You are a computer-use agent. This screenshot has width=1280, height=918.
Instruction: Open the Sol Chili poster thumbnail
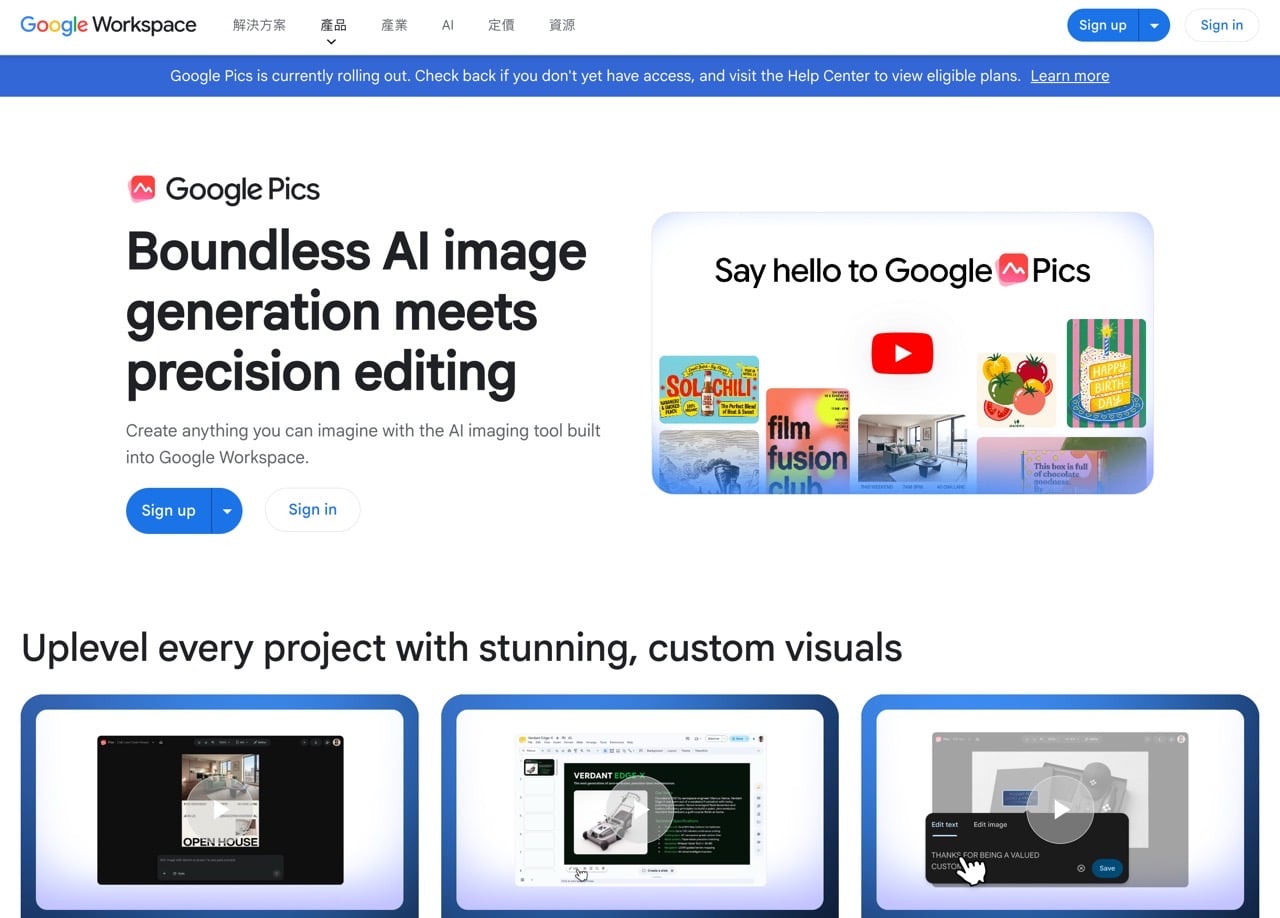[x=709, y=390]
